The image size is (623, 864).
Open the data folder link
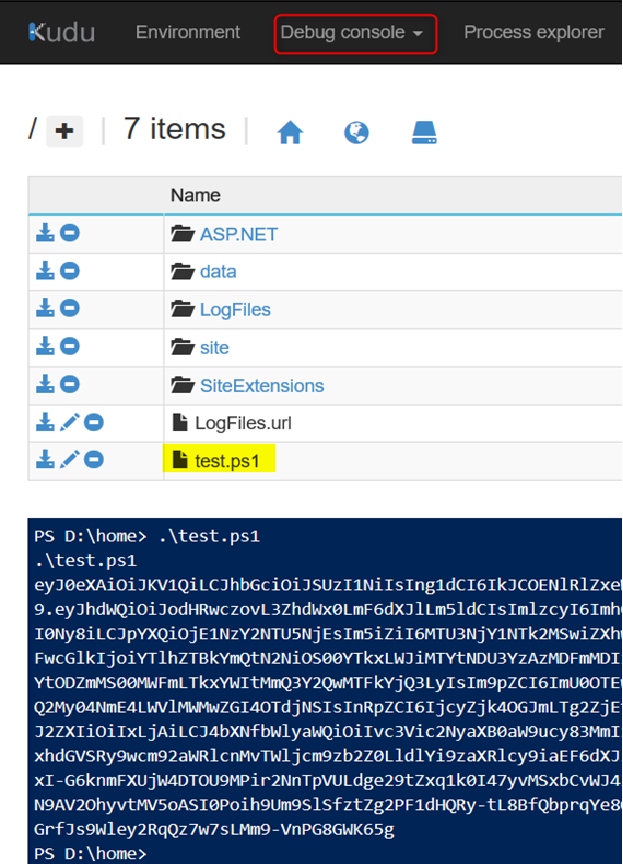[218, 272]
